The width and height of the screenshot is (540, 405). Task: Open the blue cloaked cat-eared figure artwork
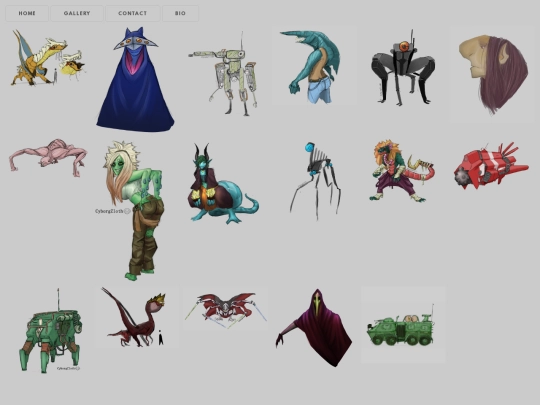[135, 80]
